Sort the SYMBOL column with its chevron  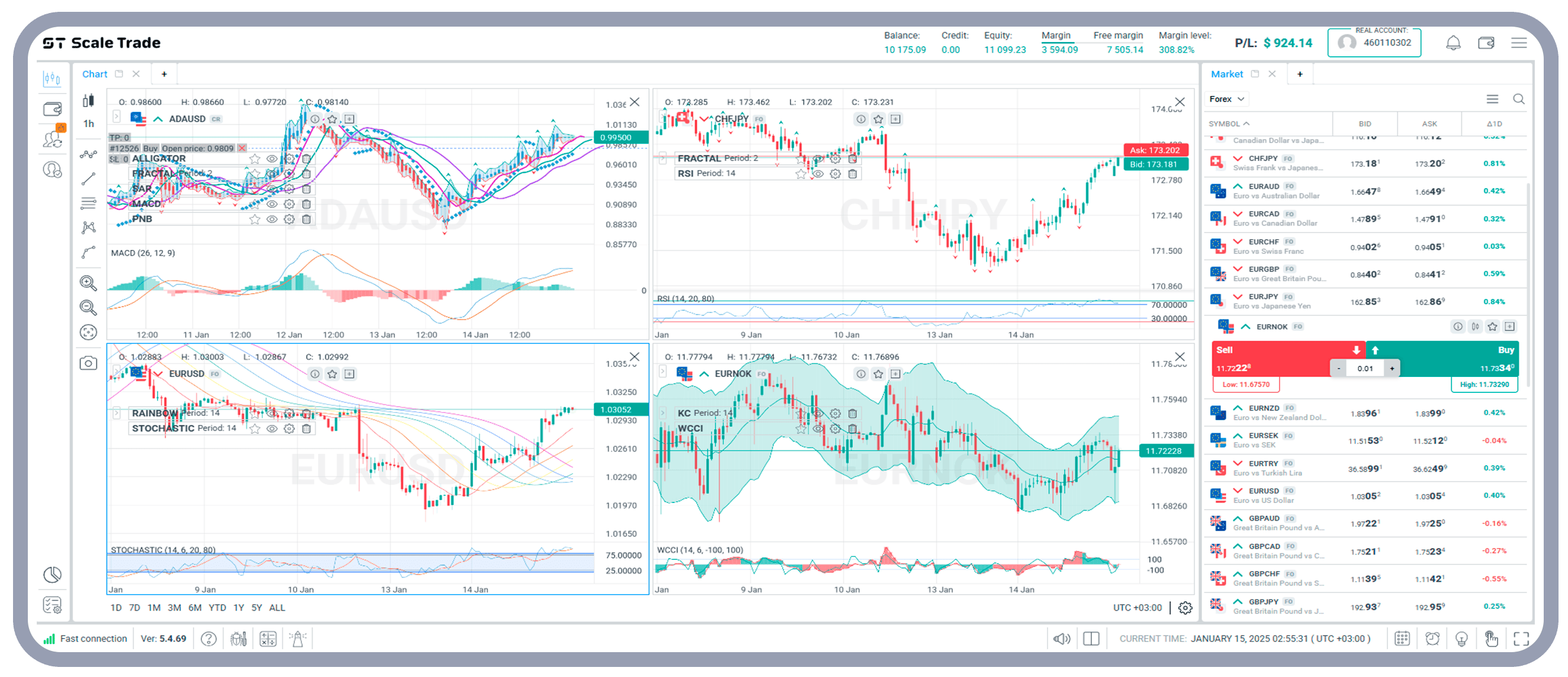point(1245,124)
